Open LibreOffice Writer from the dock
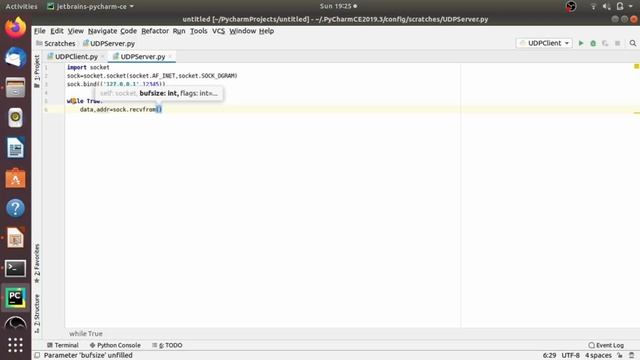 [16, 148]
